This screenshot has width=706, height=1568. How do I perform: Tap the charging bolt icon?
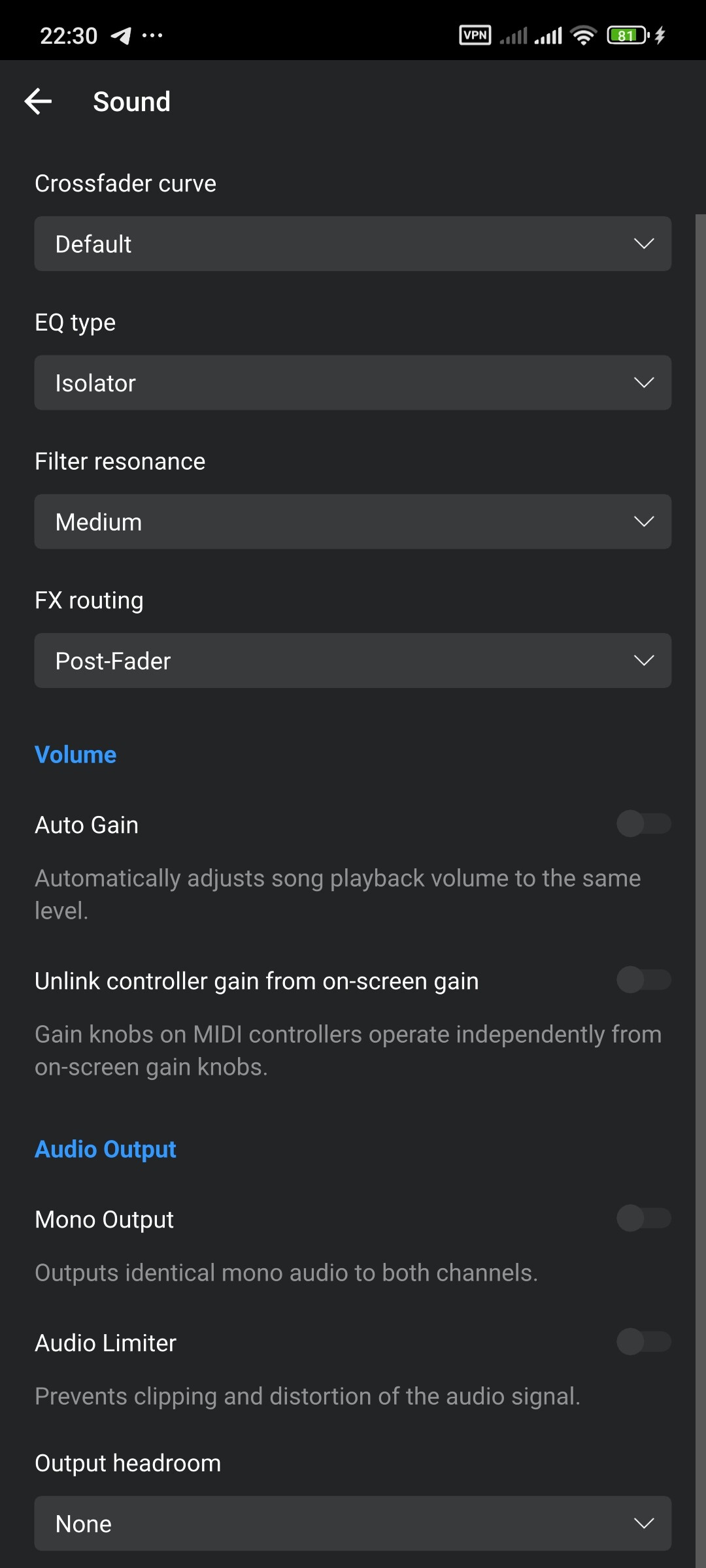tap(660, 35)
